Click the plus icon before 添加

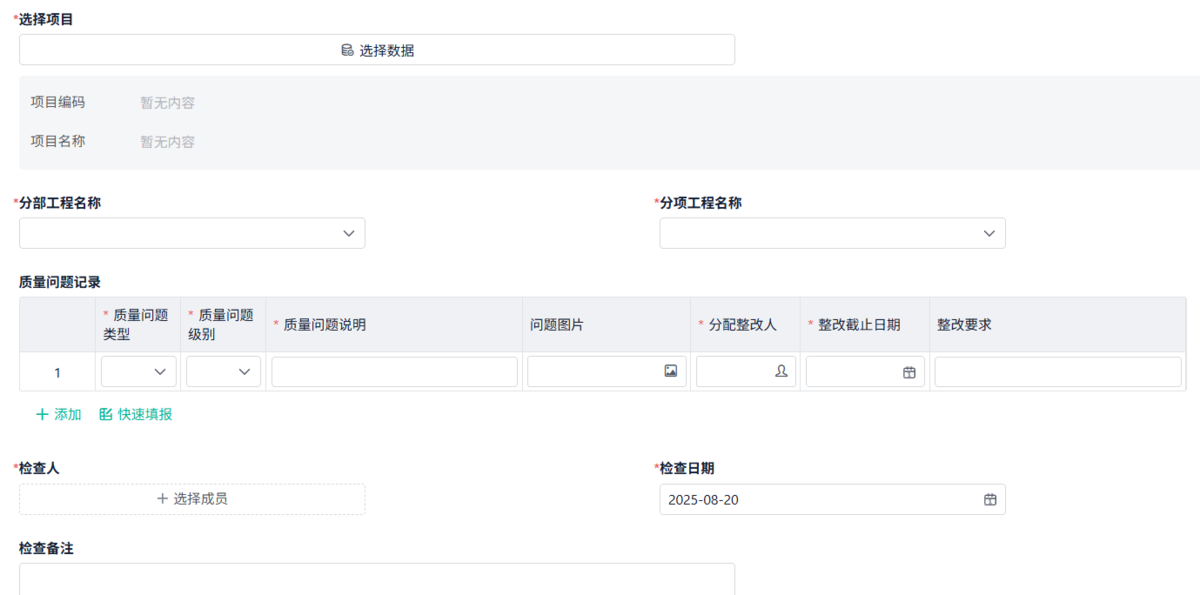(41, 415)
